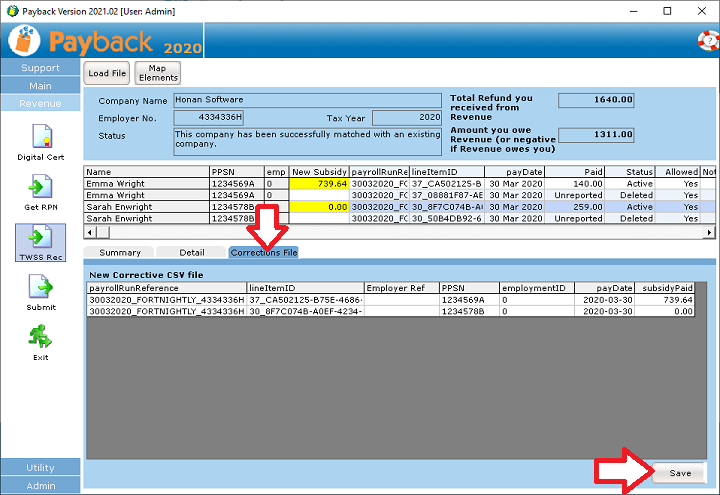The height and width of the screenshot is (495, 720).
Task: Click the Submit icon
Action: pyautogui.click(x=40, y=290)
